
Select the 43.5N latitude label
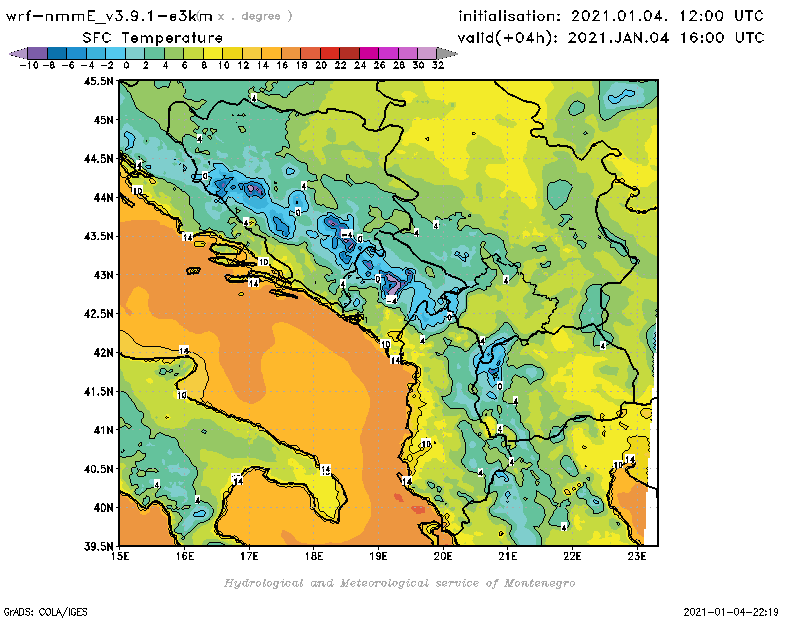pyautogui.click(x=98, y=236)
